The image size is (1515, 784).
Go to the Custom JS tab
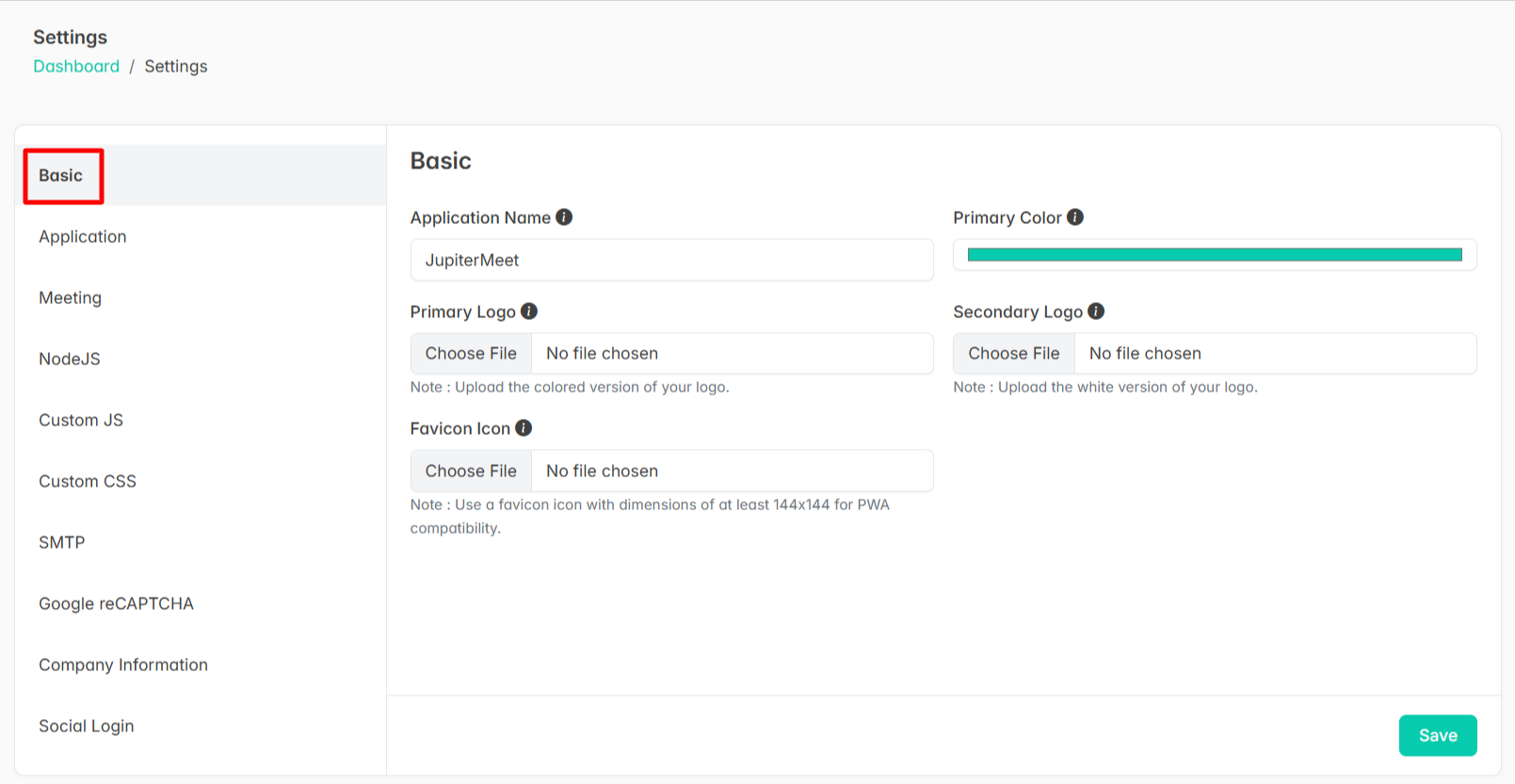pos(201,420)
